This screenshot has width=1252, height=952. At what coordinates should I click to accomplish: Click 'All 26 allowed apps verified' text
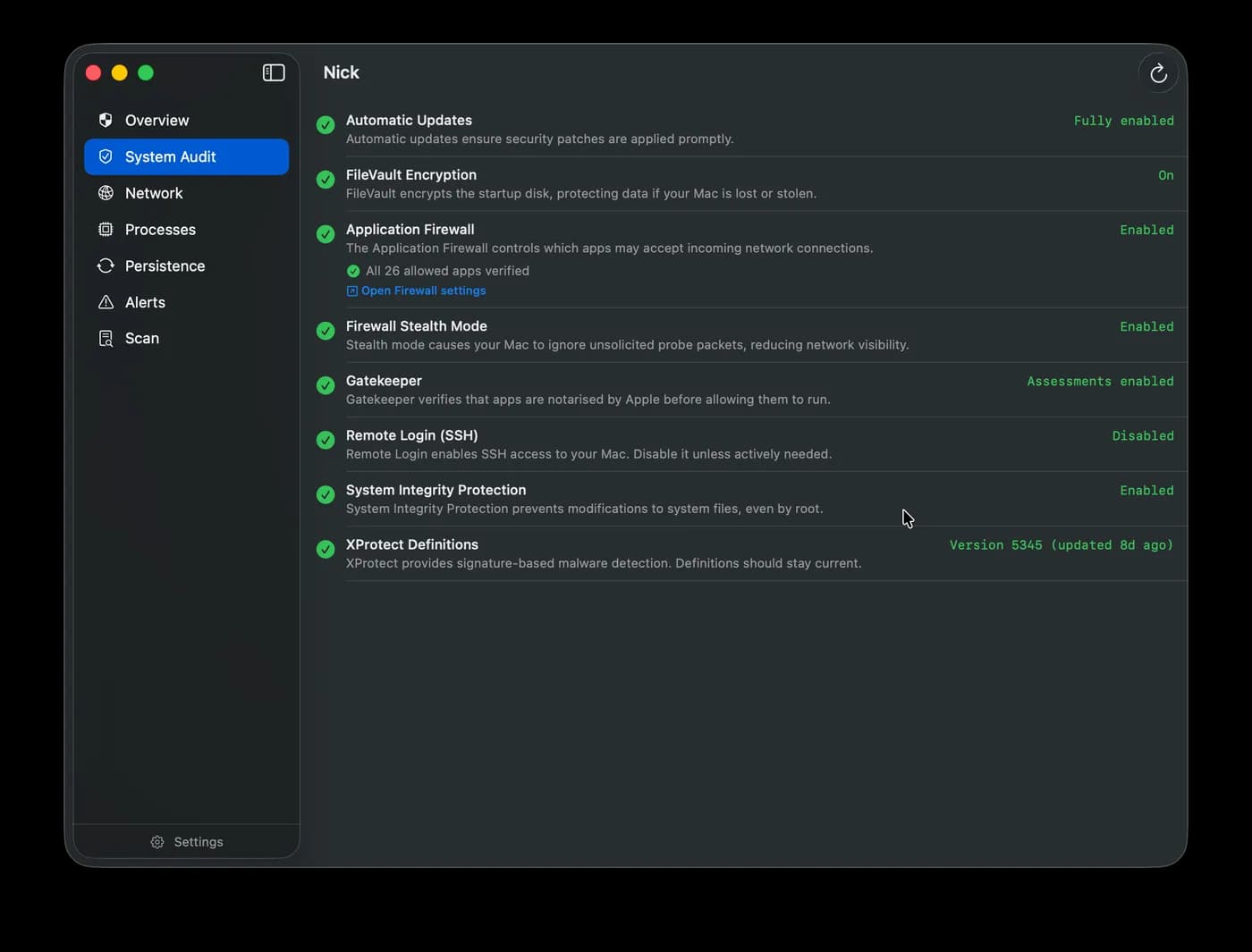pyautogui.click(x=447, y=271)
